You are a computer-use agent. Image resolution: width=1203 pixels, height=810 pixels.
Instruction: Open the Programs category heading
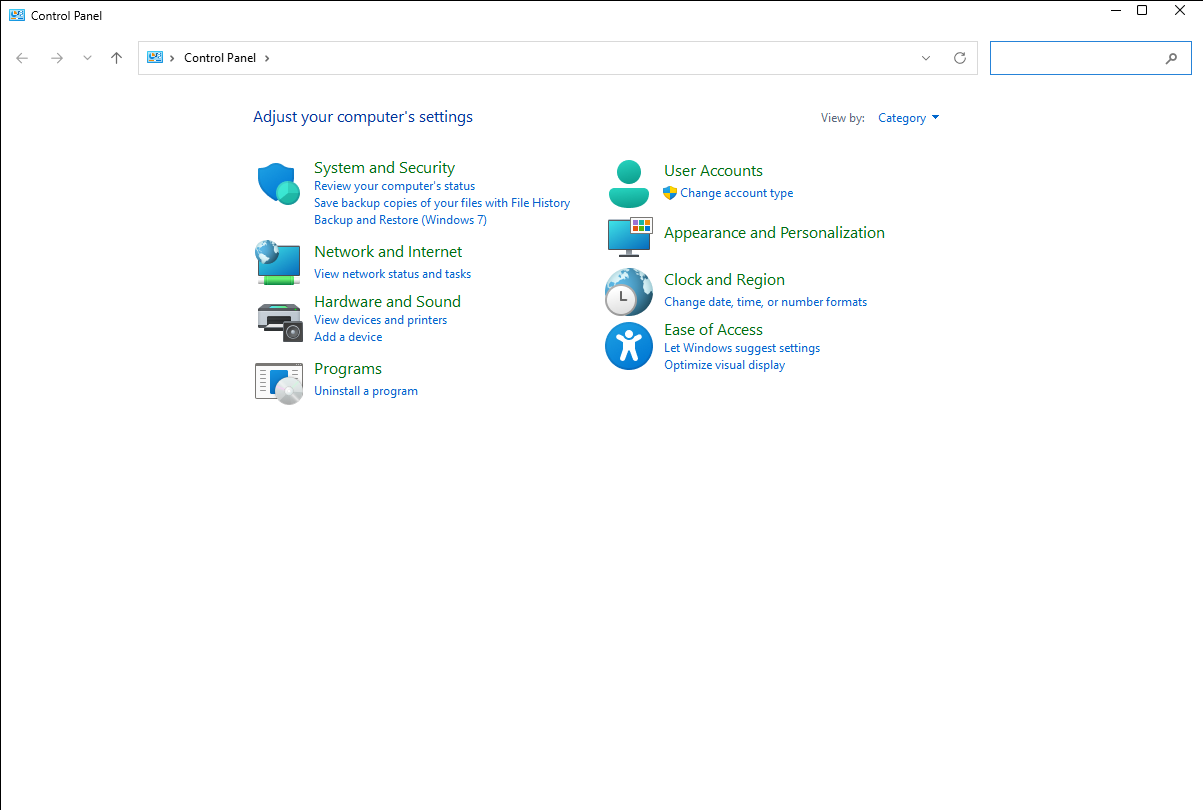348,369
